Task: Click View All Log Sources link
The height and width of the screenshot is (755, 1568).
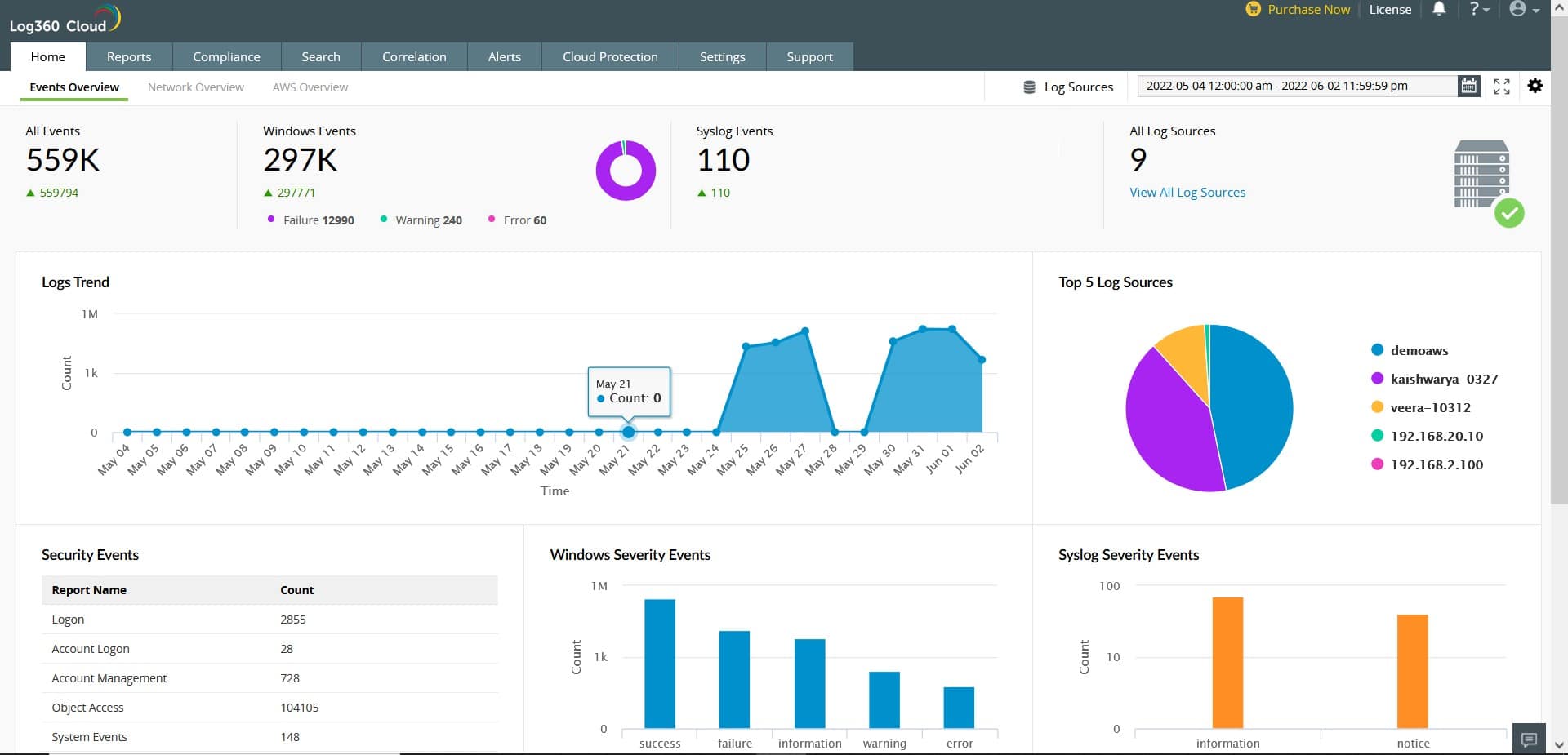Action: (x=1187, y=192)
